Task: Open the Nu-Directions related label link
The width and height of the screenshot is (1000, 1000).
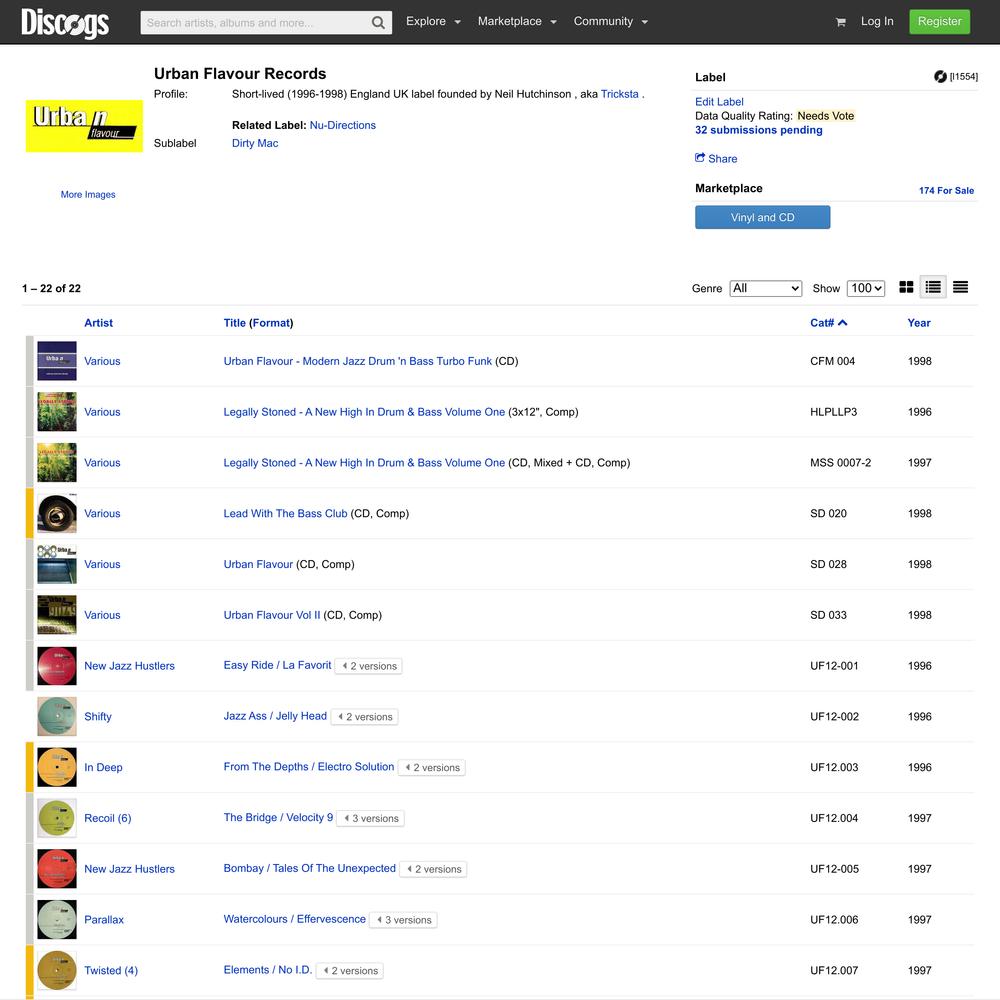Action: click(x=342, y=126)
